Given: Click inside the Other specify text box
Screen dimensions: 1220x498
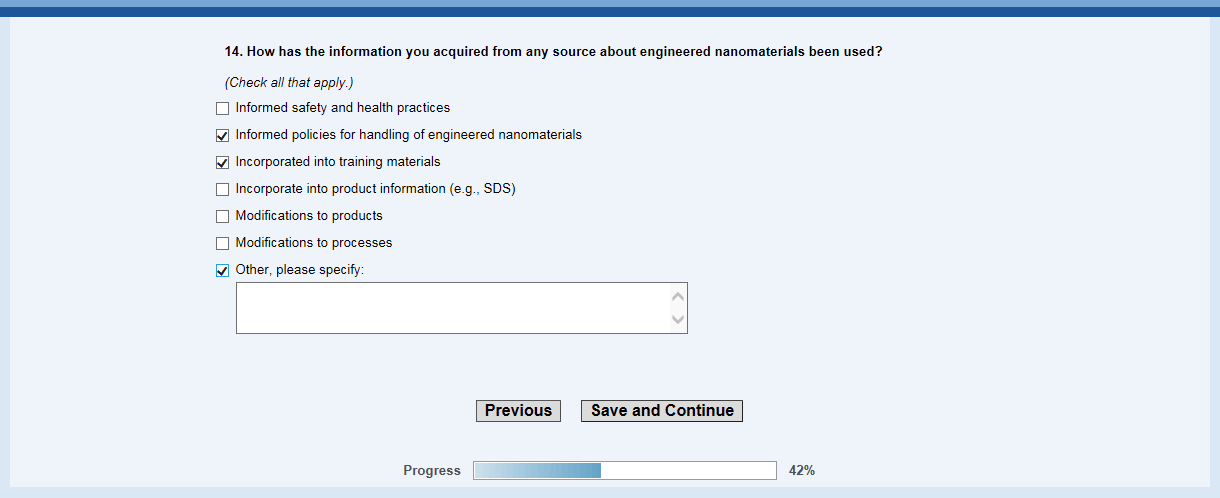Looking at the screenshot, I should [x=452, y=308].
